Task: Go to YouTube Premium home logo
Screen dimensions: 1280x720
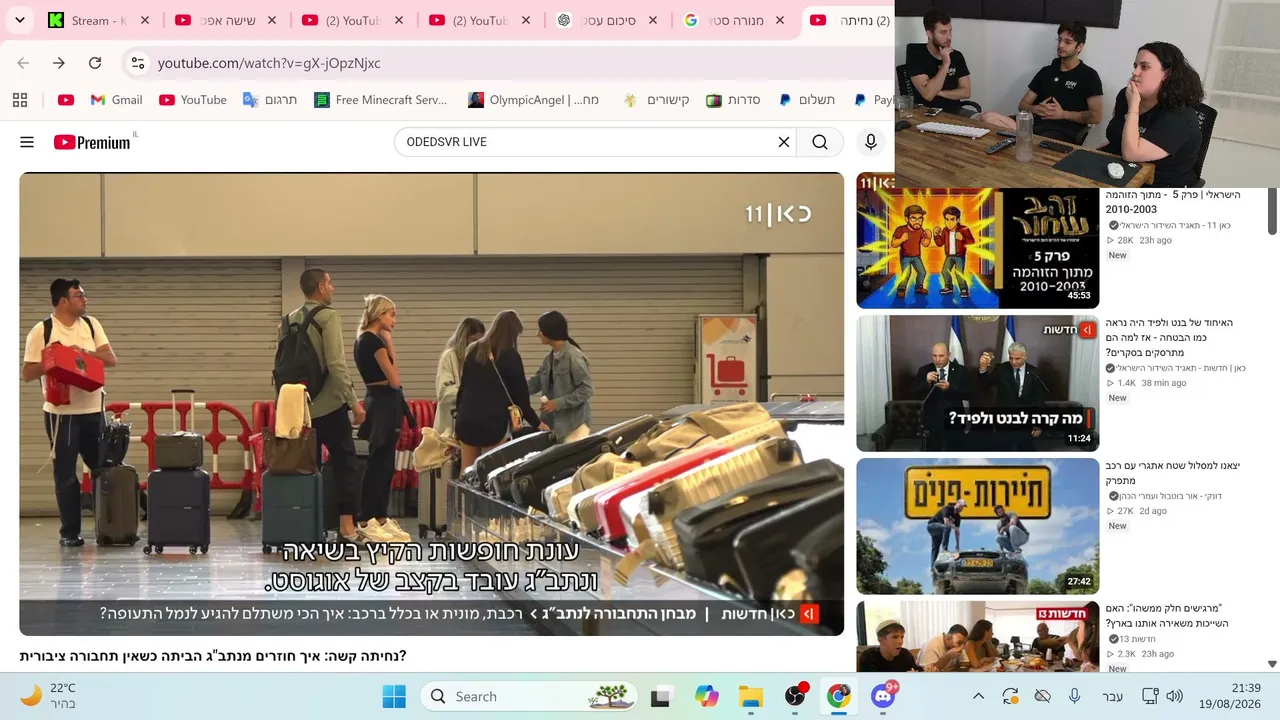Action: (x=92, y=142)
